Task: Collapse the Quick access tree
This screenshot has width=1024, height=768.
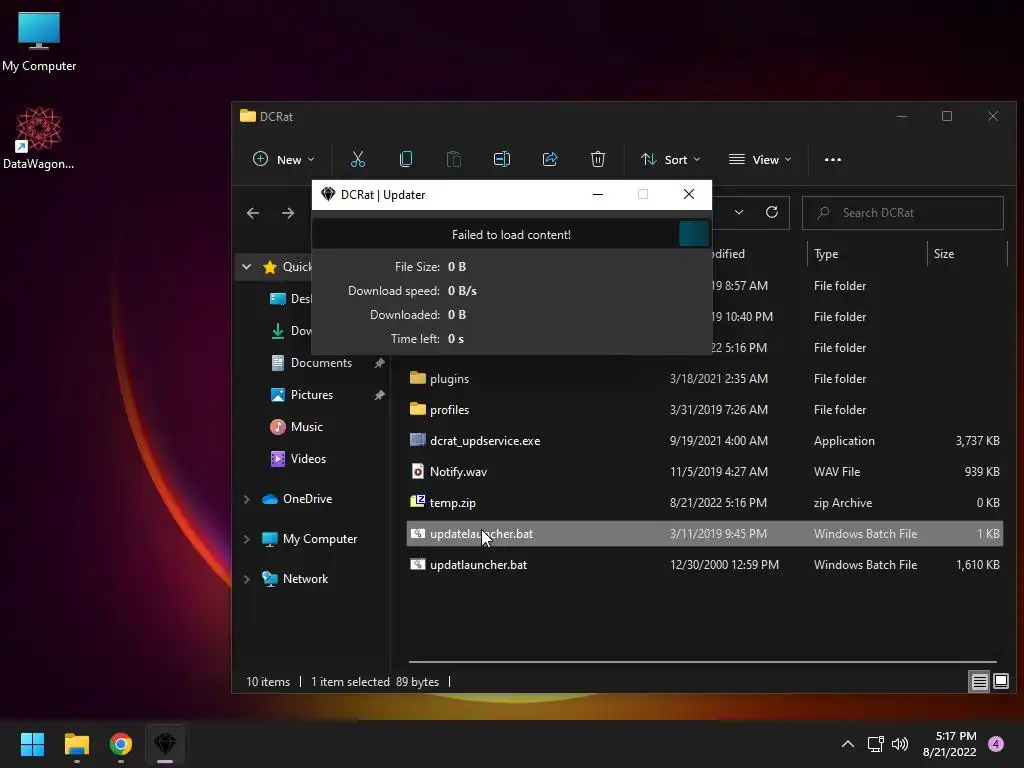Action: click(246, 266)
